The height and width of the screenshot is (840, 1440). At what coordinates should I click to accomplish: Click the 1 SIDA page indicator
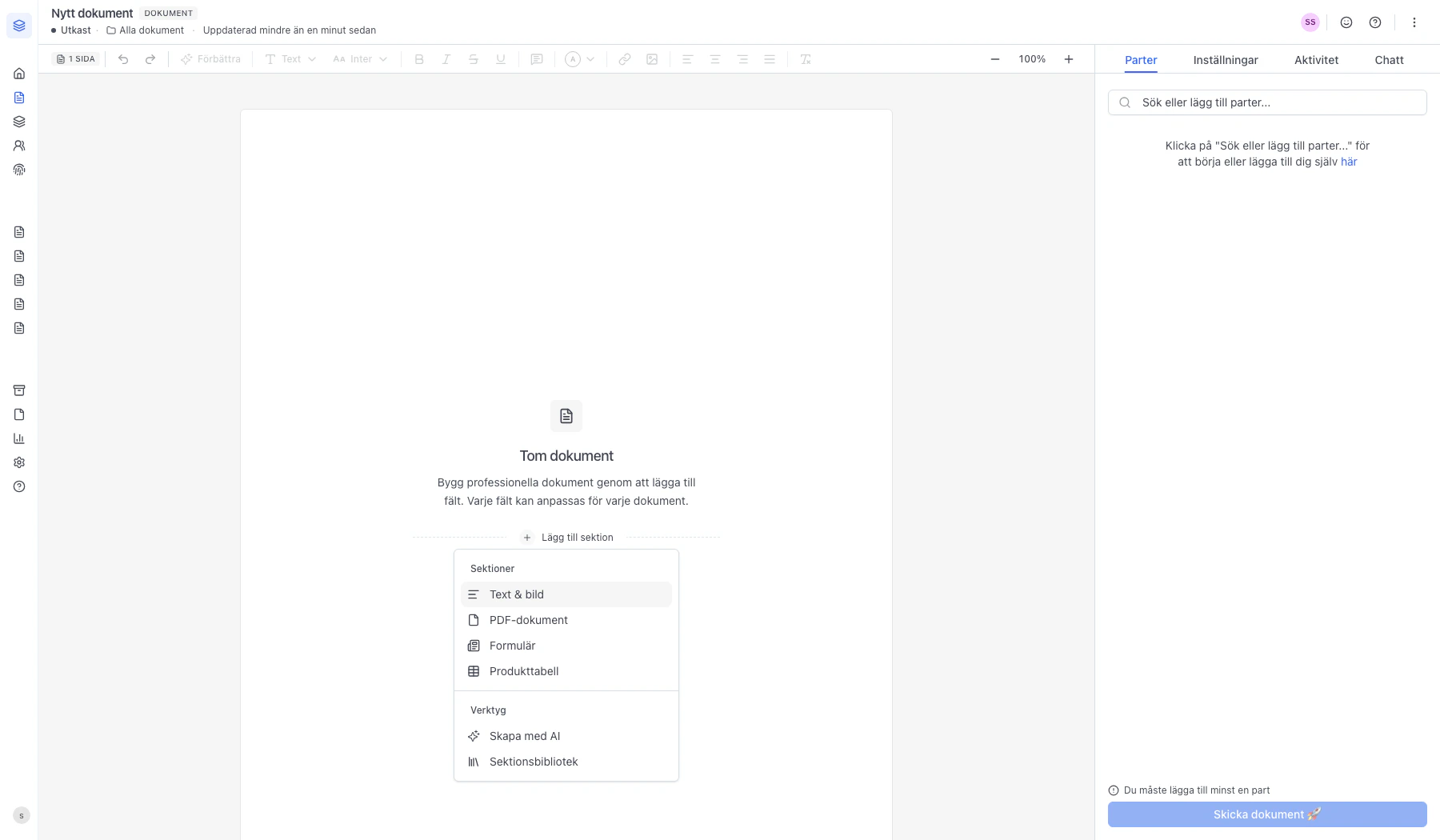click(x=76, y=59)
